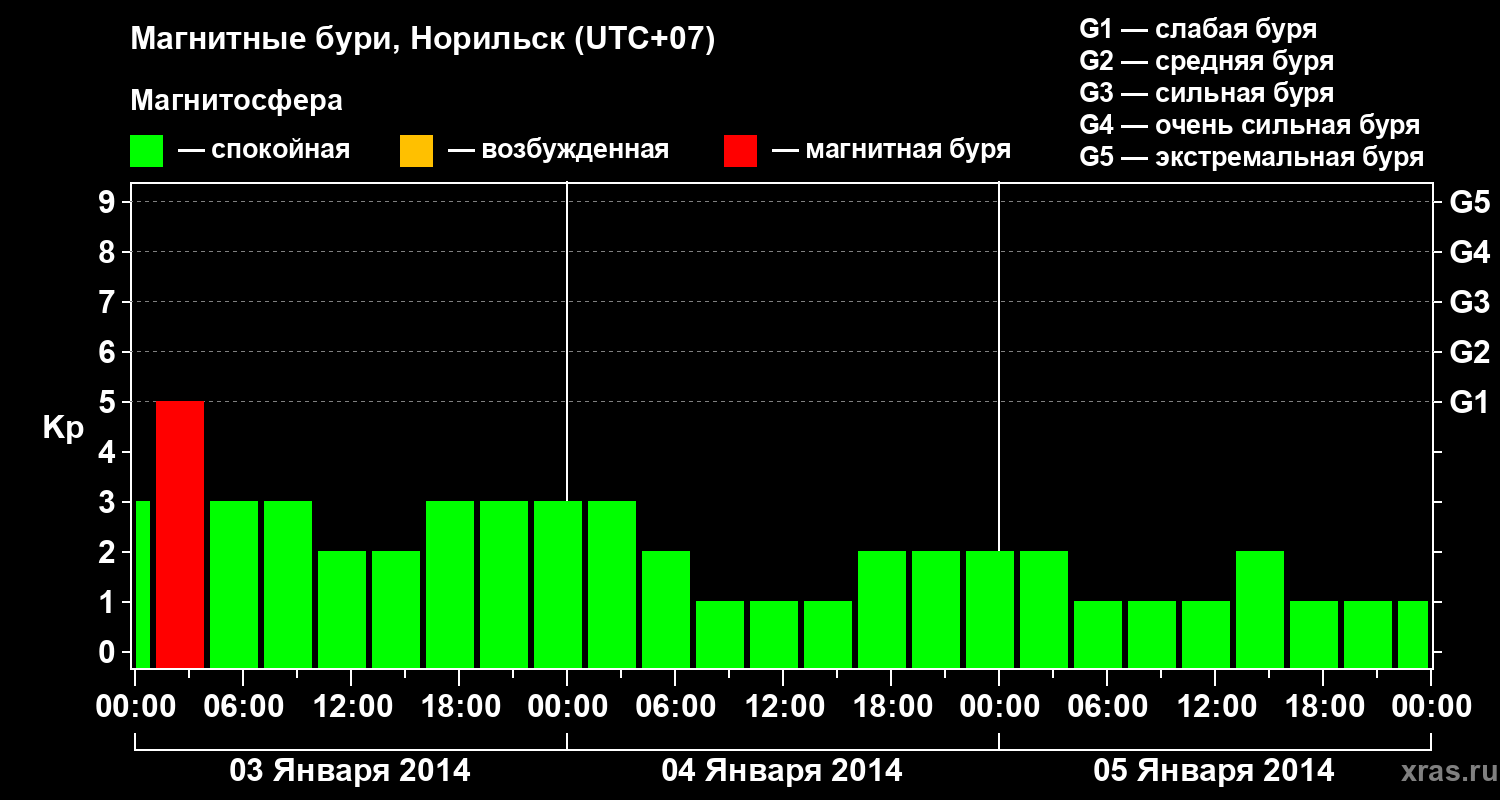Click the right-axis 'G1' storm level label
The image size is (1500, 800).
(x=1469, y=402)
